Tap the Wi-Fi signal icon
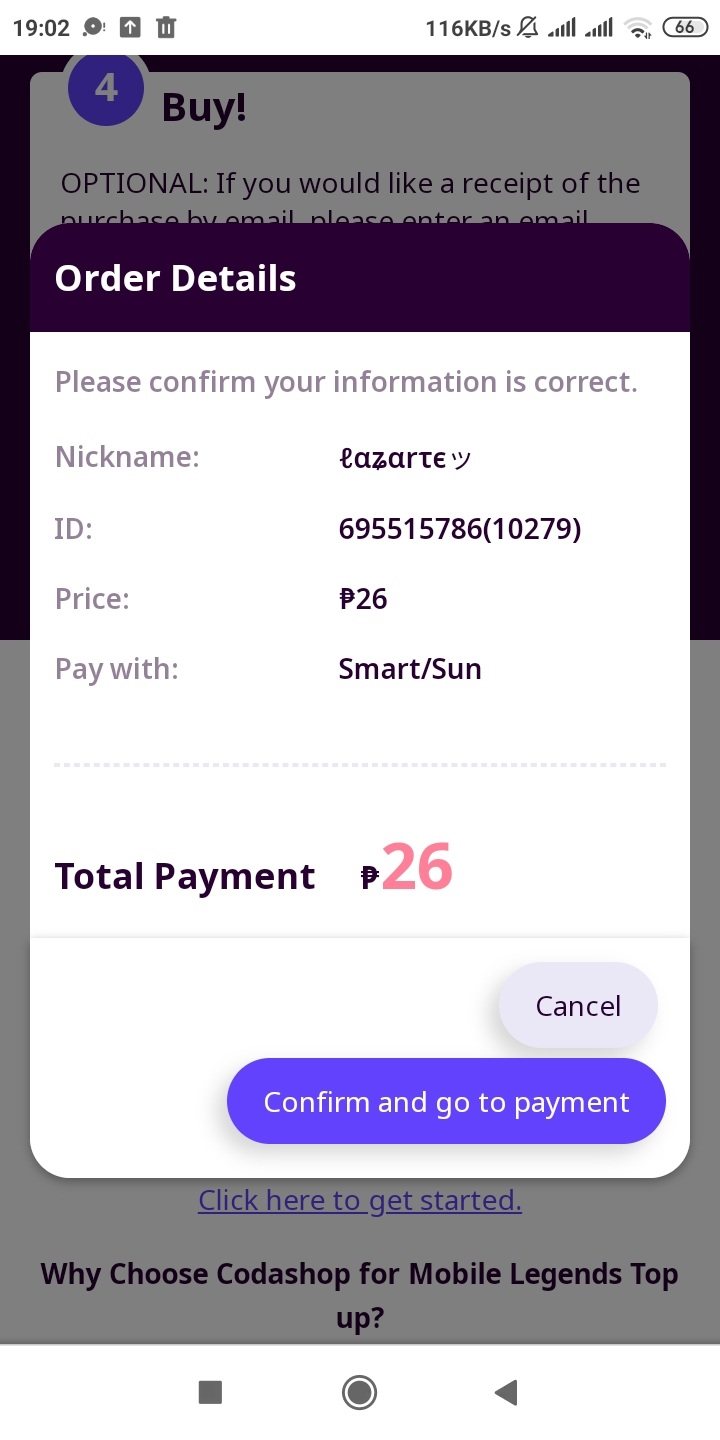Screen dimensions: 720x1440 [x=637, y=28]
